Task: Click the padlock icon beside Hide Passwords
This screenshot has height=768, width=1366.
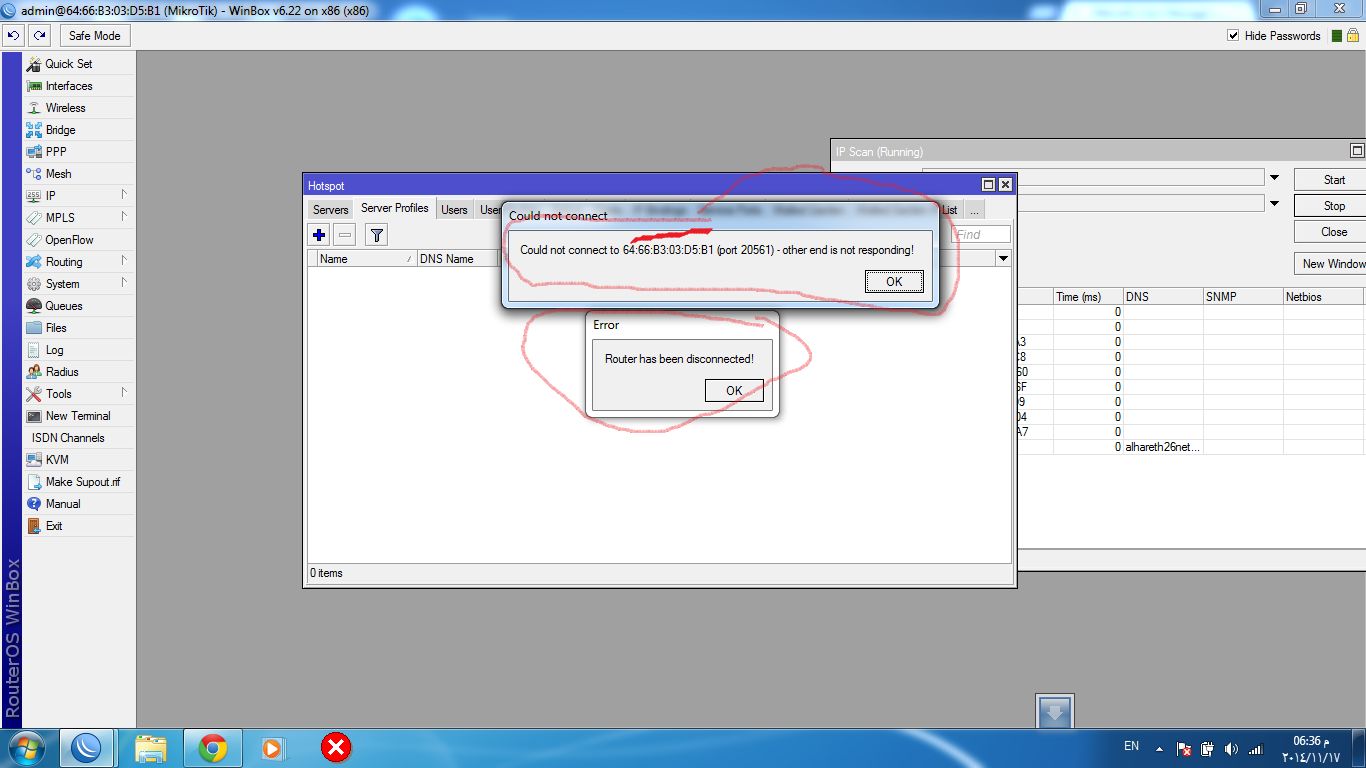Action: pos(1352,35)
